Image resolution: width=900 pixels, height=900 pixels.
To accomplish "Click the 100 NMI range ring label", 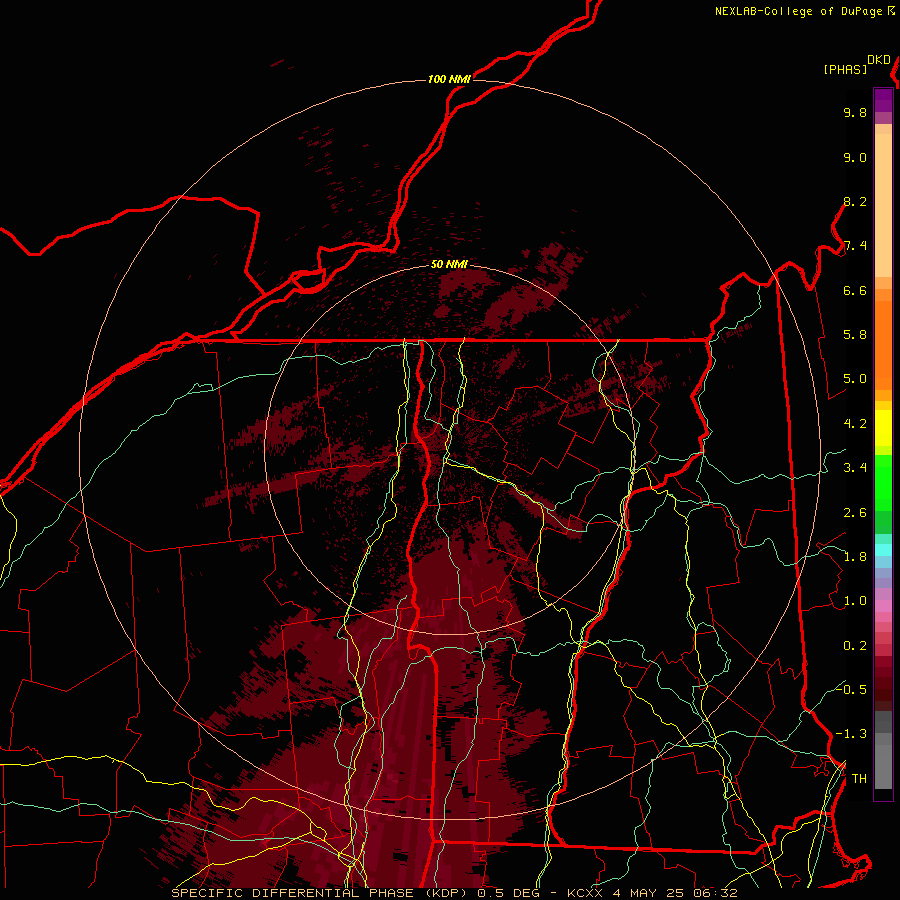I will [x=449, y=79].
